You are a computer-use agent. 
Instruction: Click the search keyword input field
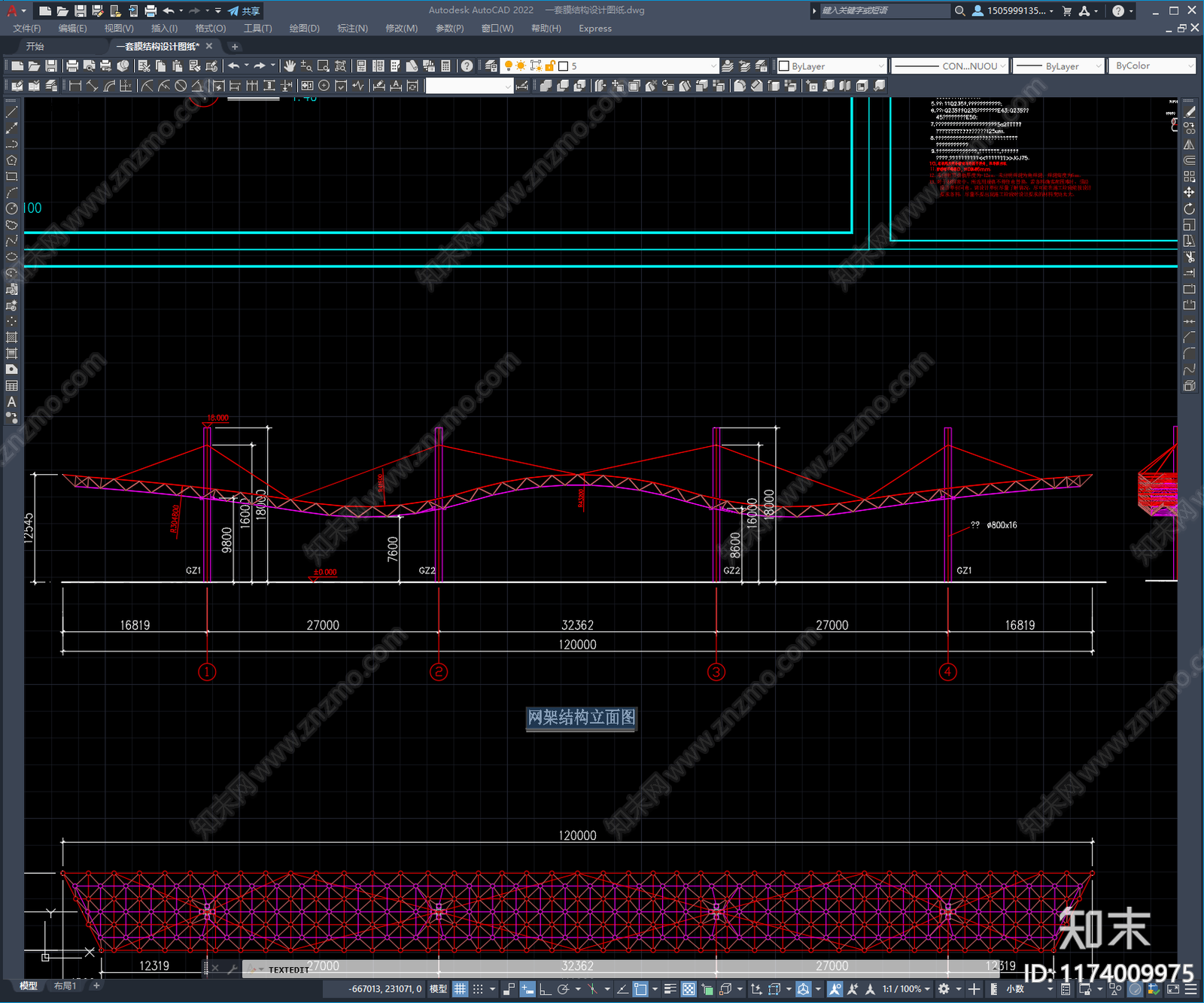click(885, 11)
